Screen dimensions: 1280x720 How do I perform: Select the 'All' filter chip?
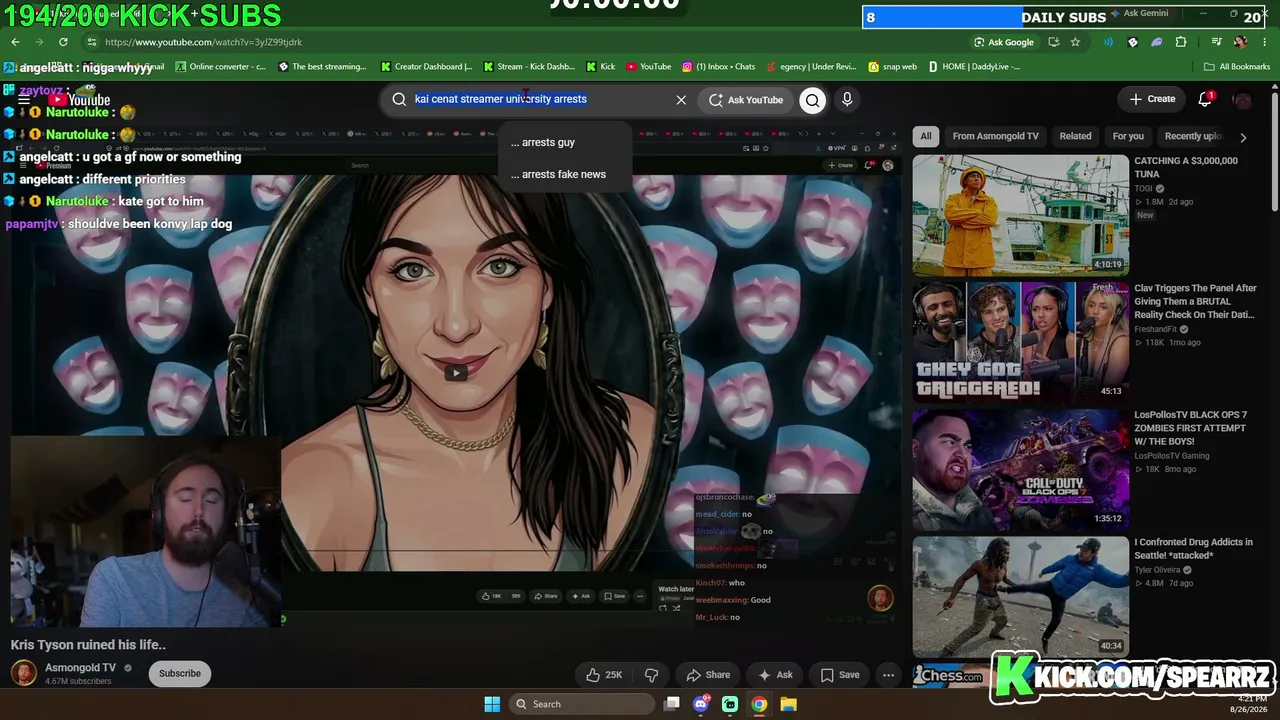(926, 136)
